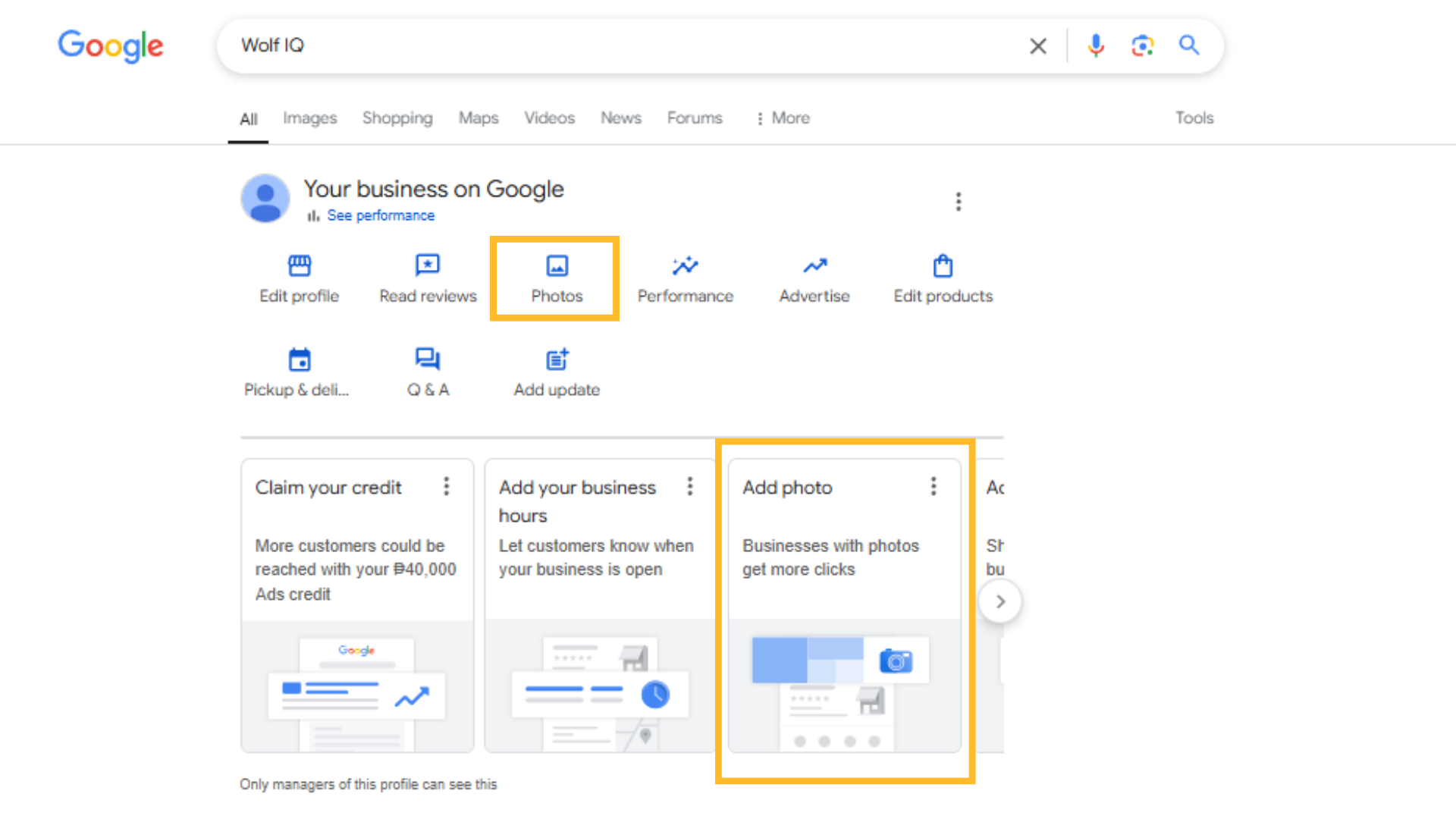This screenshot has height=819, width=1456.
Task: Click the Advertise trending arrow icon
Action: (x=814, y=266)
